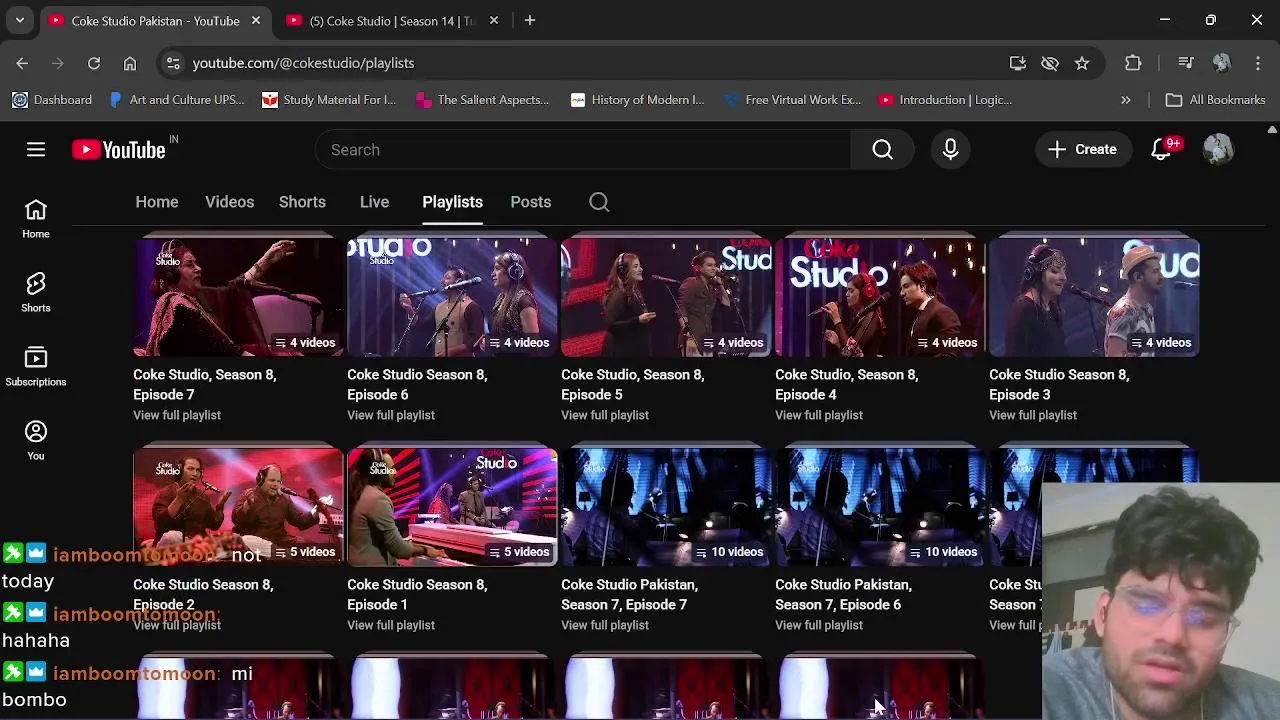Open the Introduction | Logic bookmark
The width and height of the screenshot is (1280, 720).
click(946, 100)
